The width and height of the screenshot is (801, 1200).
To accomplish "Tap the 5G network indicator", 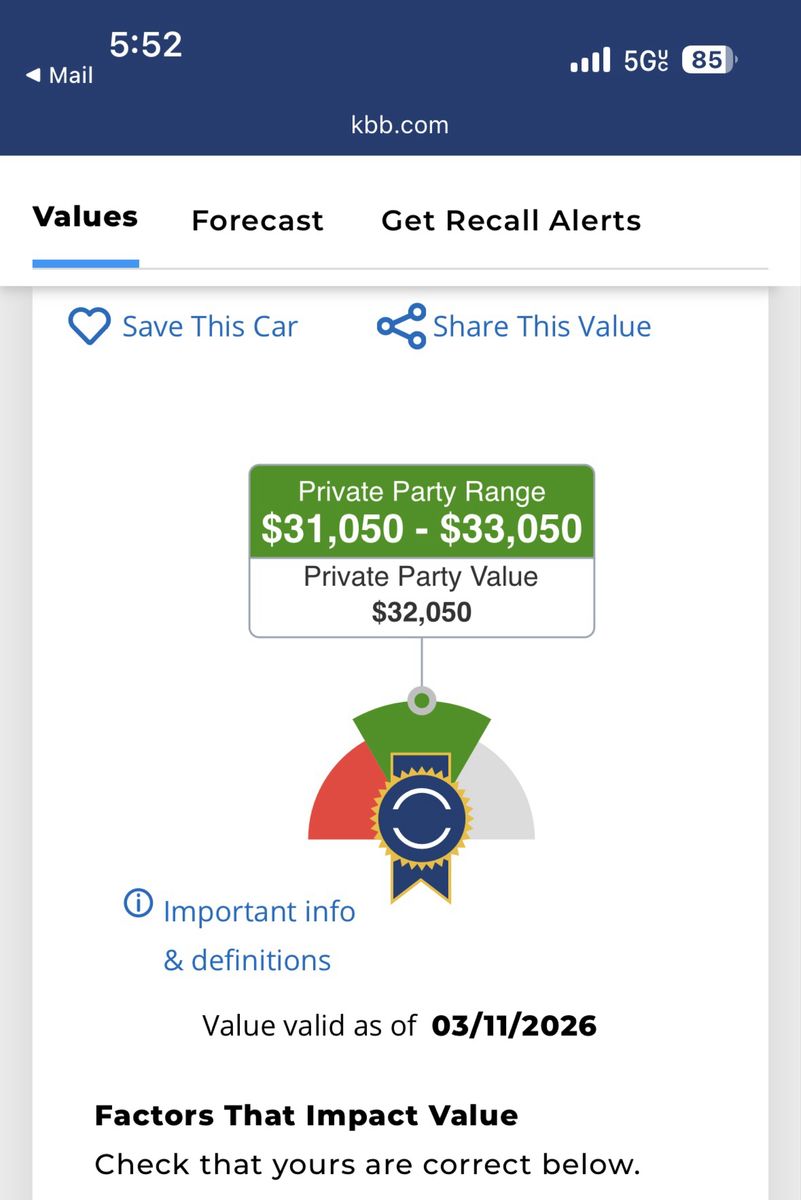I will point(645,61).
